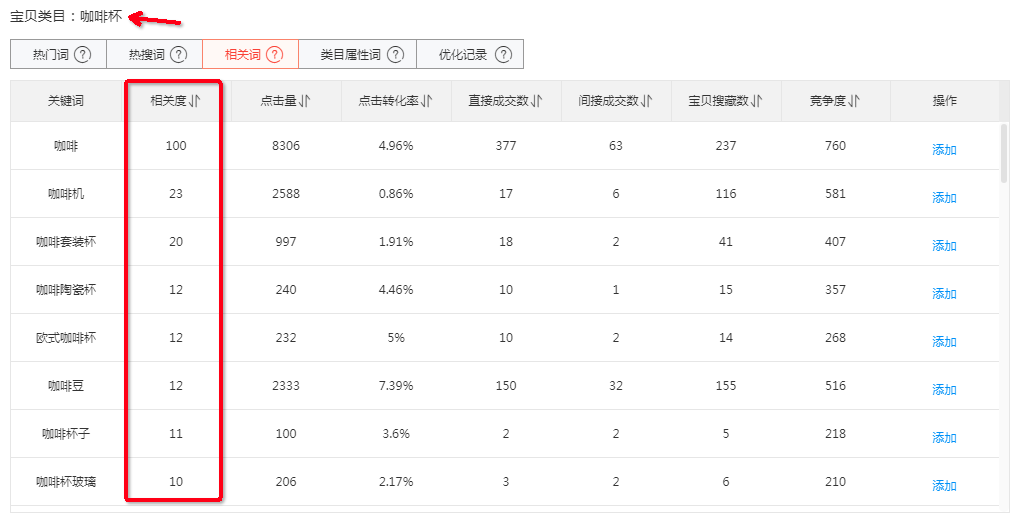Open help icon next to 热门词 tab
Screen dimensions: 1027x518
(x=82, y=54)
